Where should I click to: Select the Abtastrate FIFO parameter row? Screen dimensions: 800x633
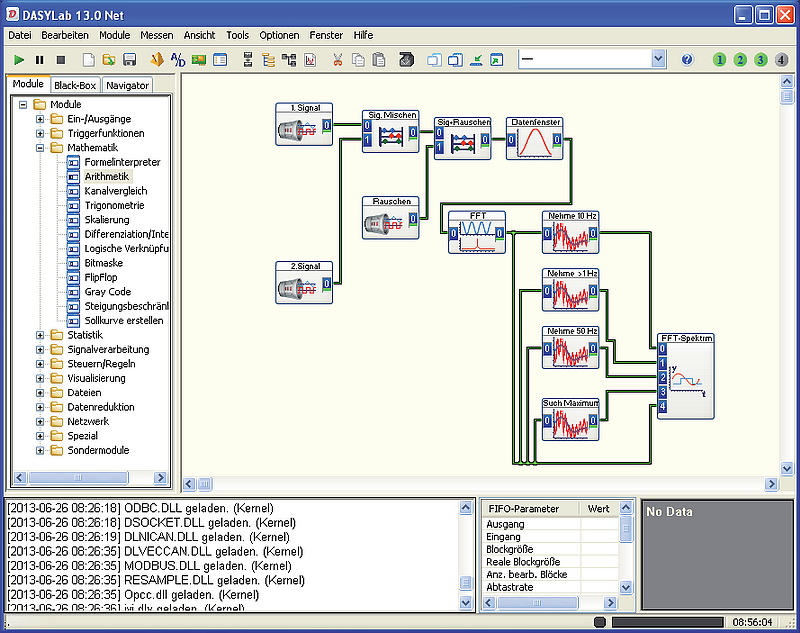tap(550, 587)
